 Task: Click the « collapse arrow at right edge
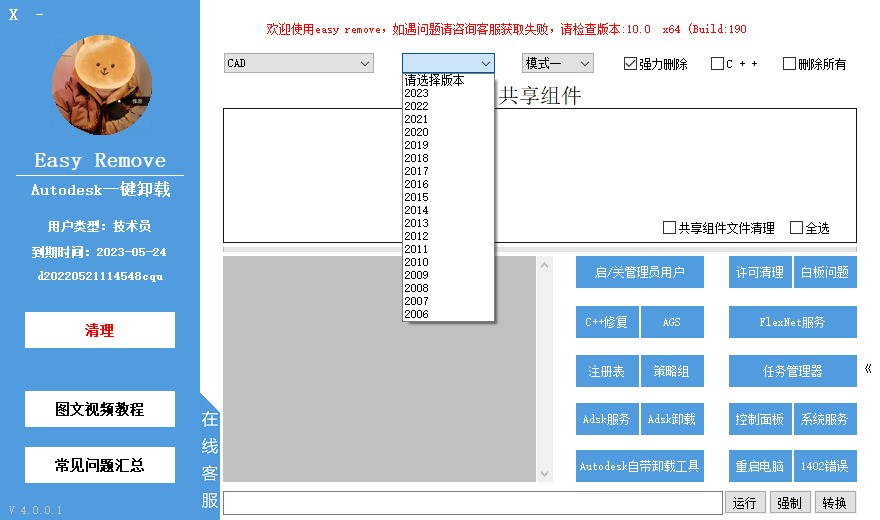pyautogui.click(x=868, y=369)
